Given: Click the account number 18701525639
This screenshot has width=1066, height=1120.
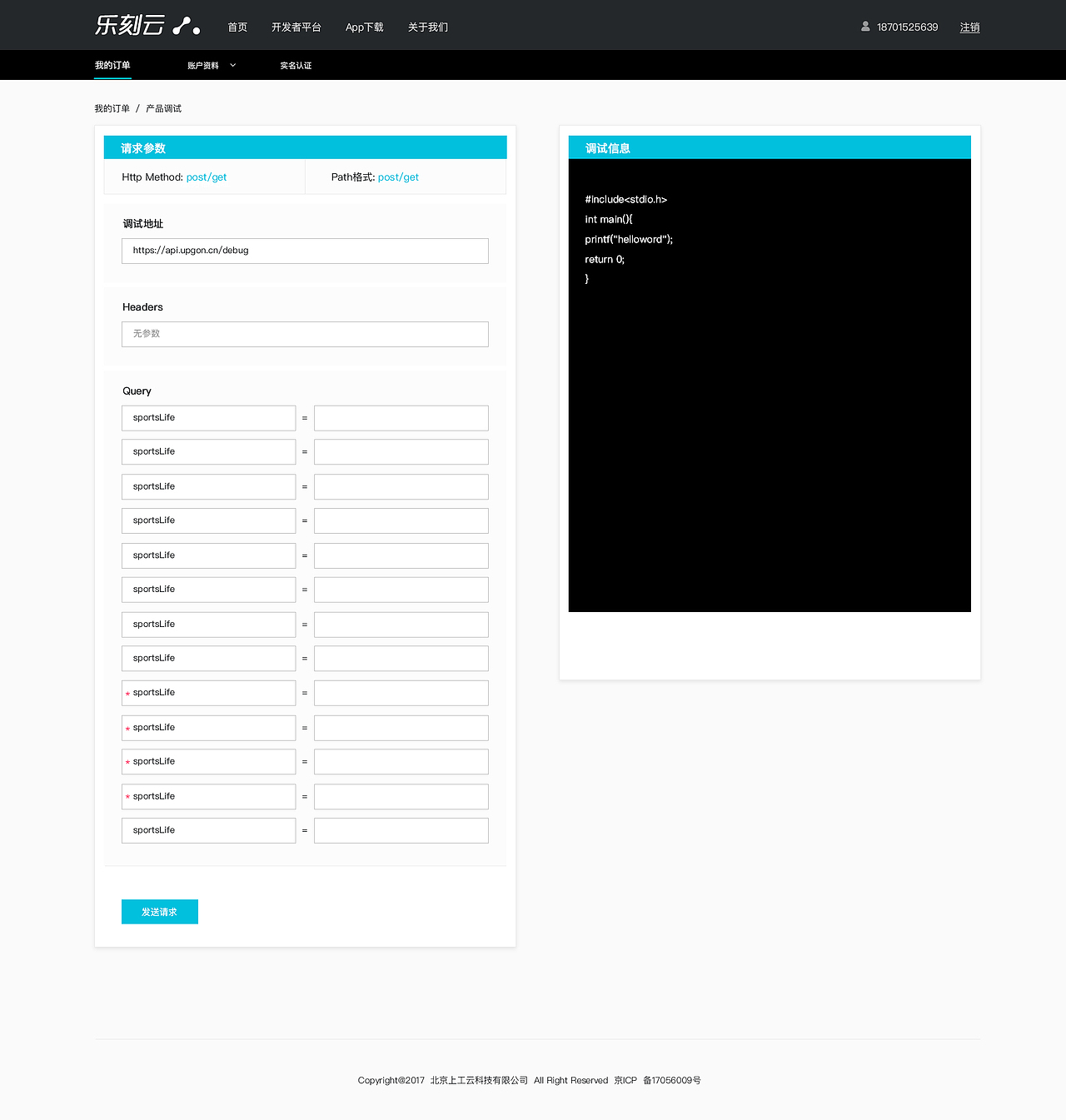Looking at the screenshot, I should coord(907,27).
